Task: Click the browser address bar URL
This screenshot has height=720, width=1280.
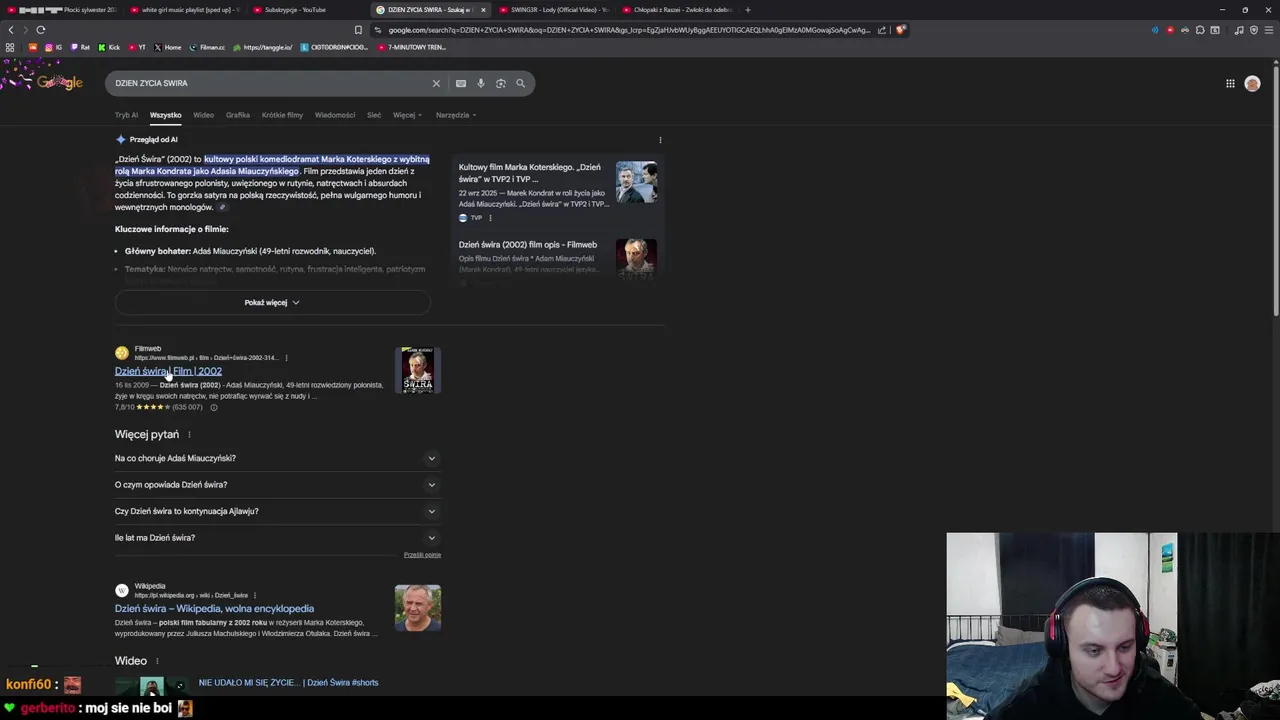Action: 628,30
